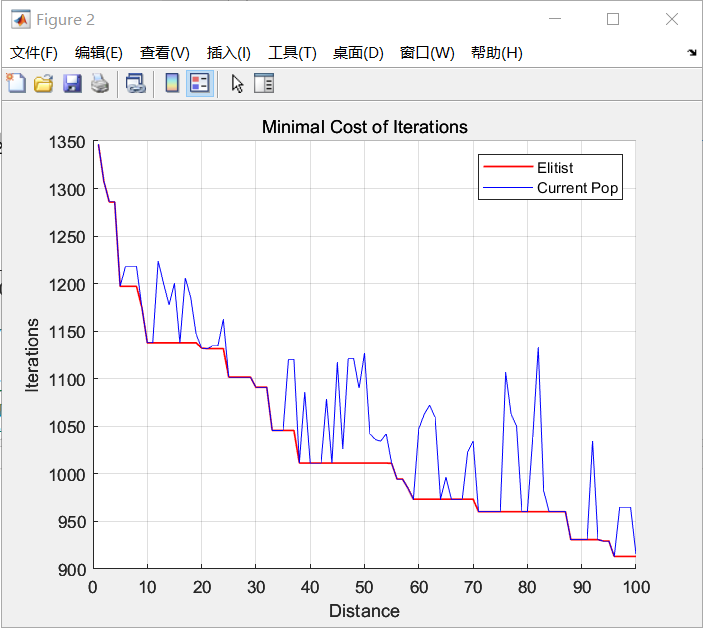Open the 文件(F) menu

(x=34, y=53)
